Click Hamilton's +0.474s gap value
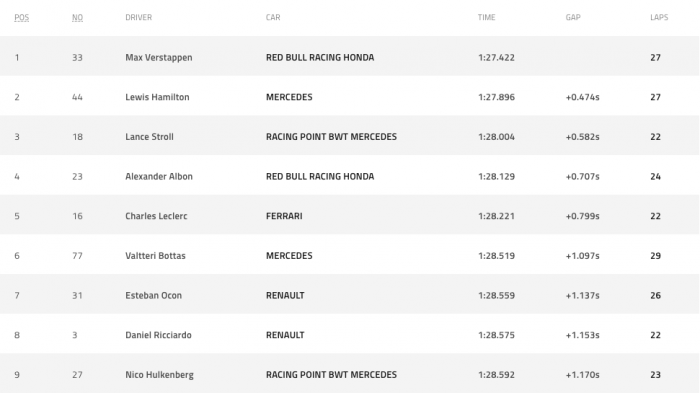Image resolution: width=700 pixels, height=393 pixels. [x=583, y=97]
